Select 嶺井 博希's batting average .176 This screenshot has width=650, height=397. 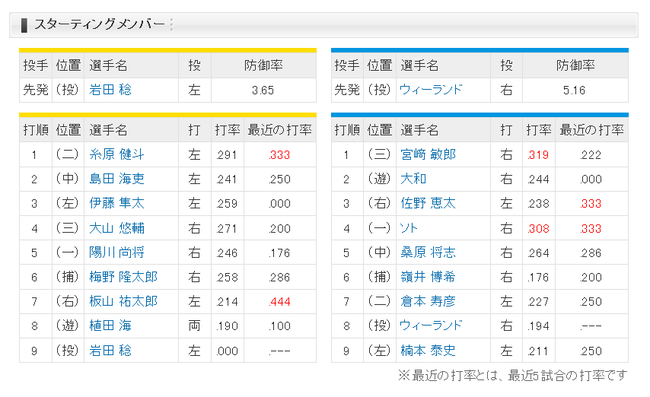click(x=538, y=277)
